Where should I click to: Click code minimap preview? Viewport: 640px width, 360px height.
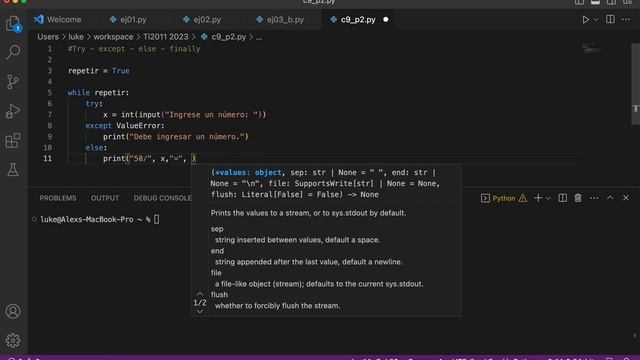pos(591,49)
